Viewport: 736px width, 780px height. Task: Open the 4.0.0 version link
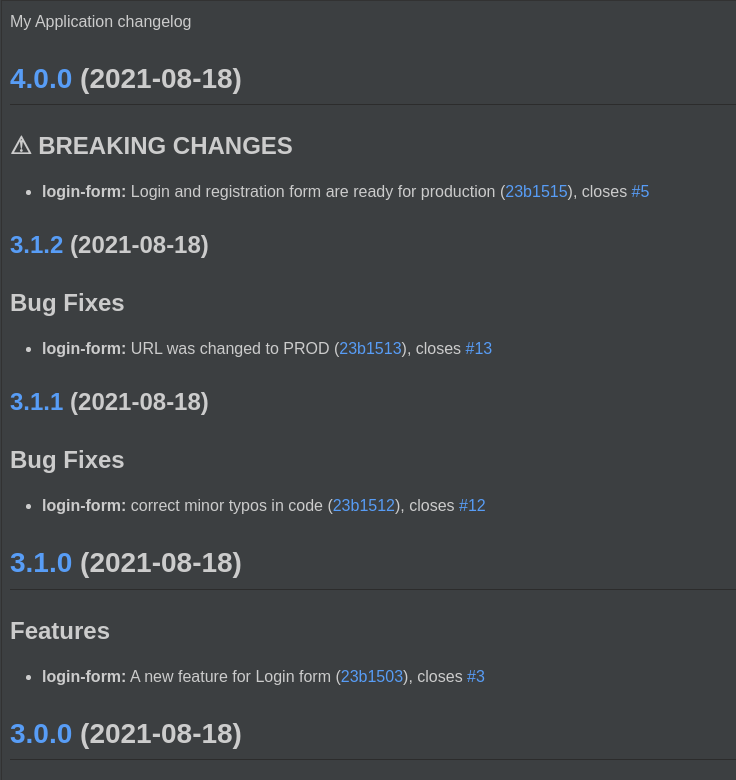click(41, 79)
